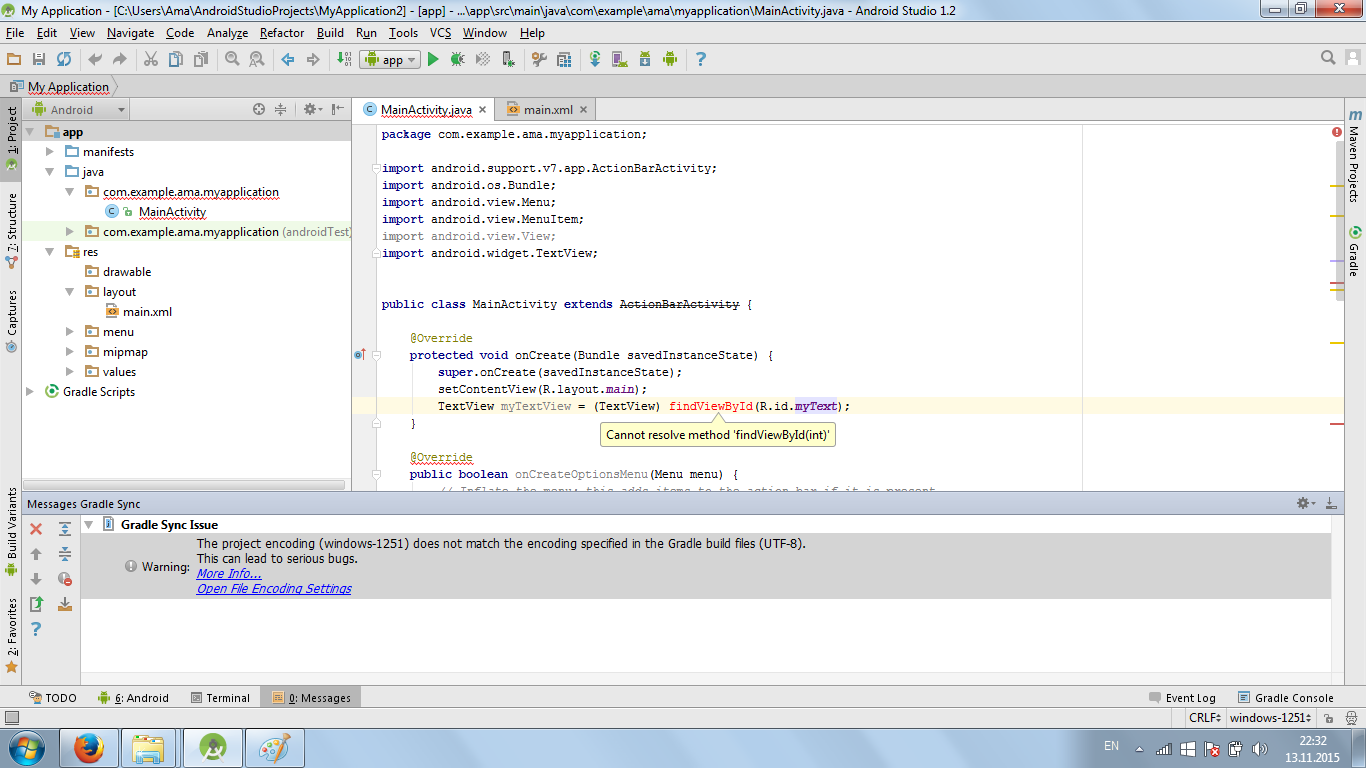
Task: Click Open File Encoding Settings link
Action: (274, 589)
